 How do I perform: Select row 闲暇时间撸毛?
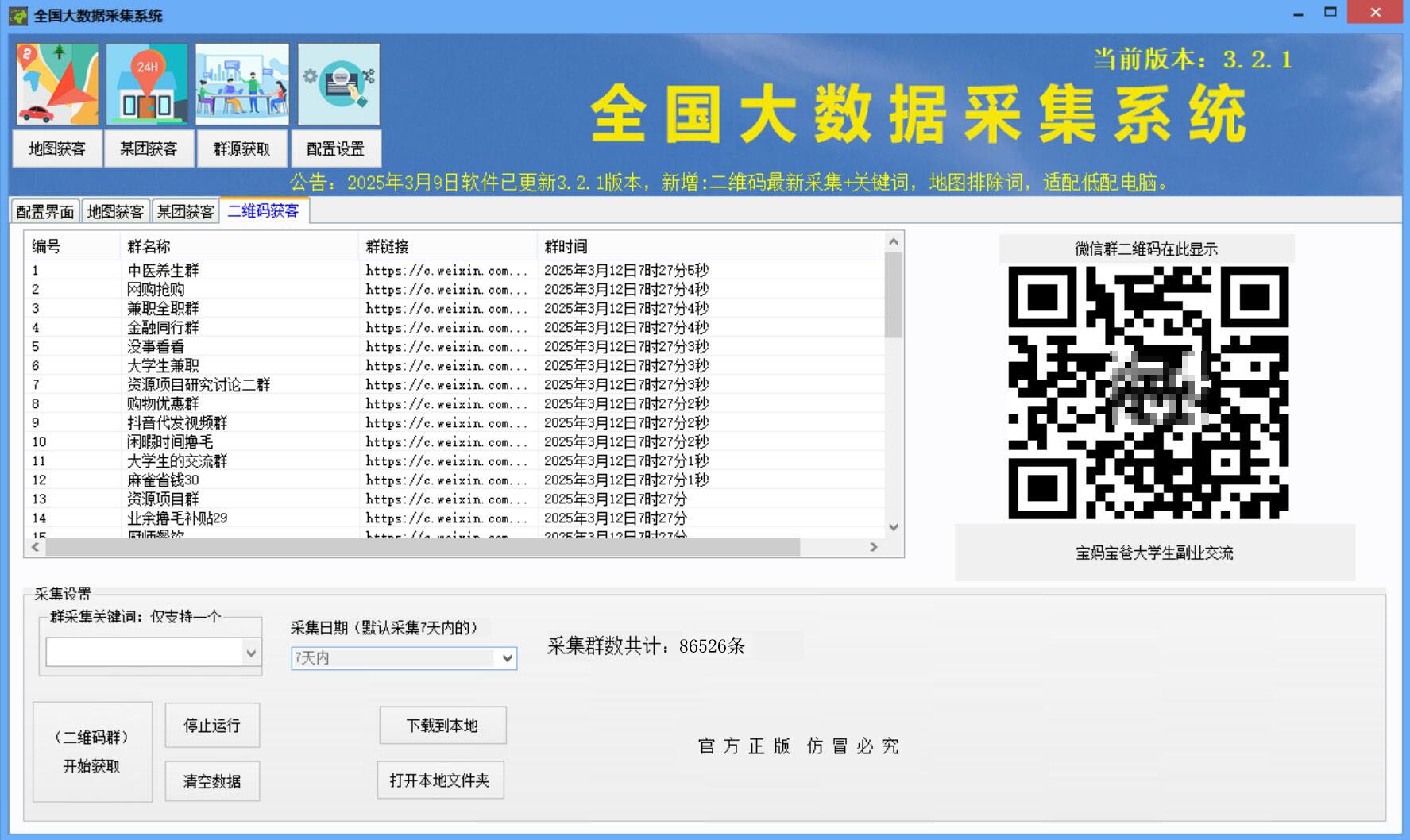coord(454,441)
